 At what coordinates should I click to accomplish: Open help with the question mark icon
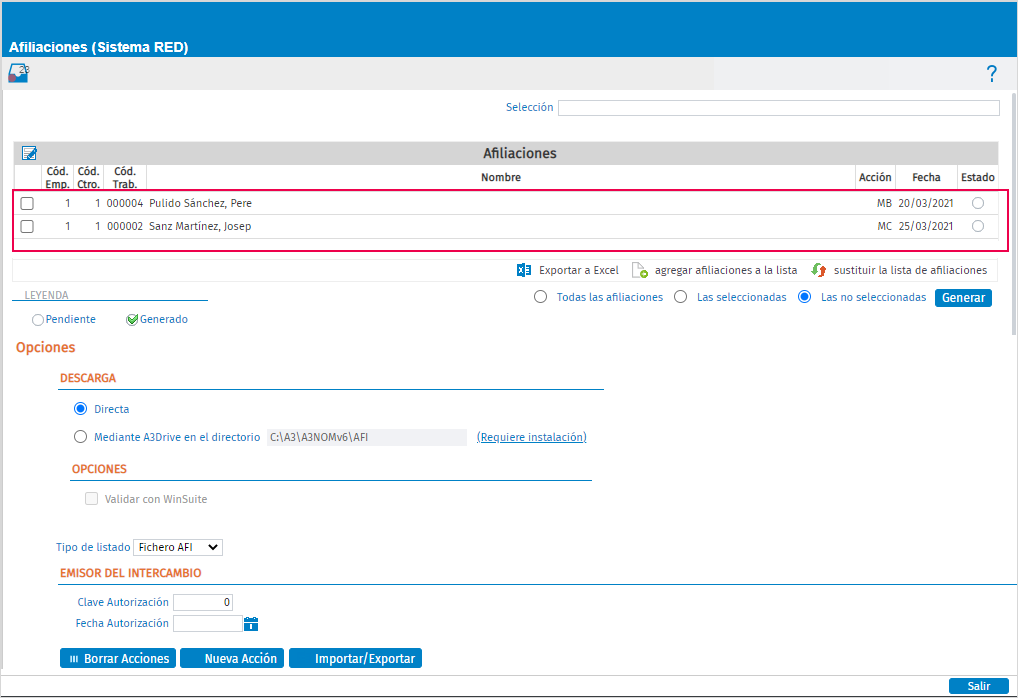point(991,73)
